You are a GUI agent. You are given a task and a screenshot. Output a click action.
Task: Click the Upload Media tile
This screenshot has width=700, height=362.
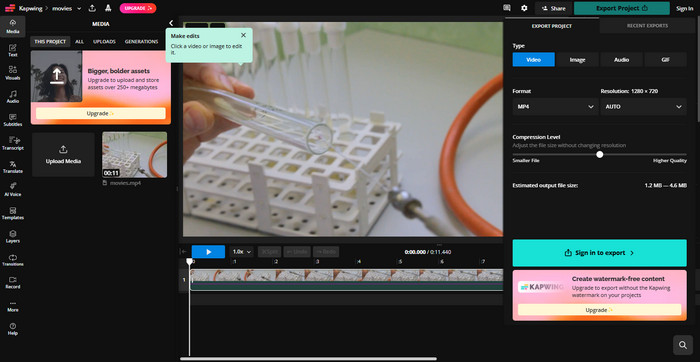[63, 154]
